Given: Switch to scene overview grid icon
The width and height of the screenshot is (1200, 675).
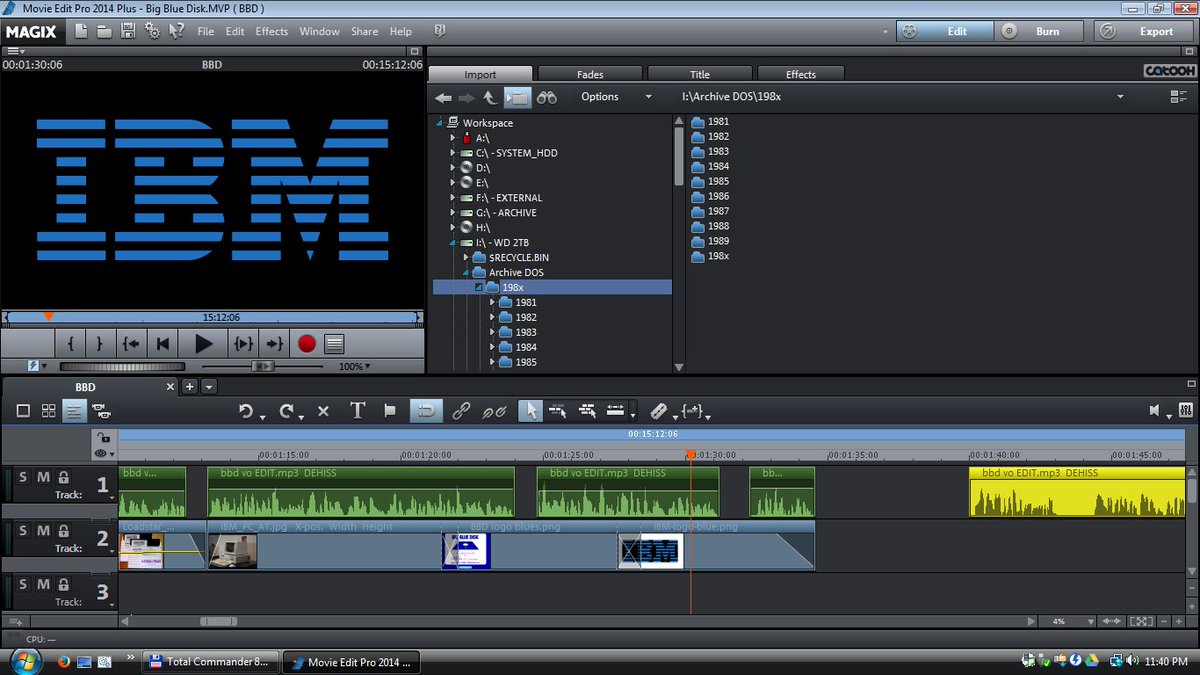Looking at the screenshot, I should pyautogui.click(x=48, y=410).
